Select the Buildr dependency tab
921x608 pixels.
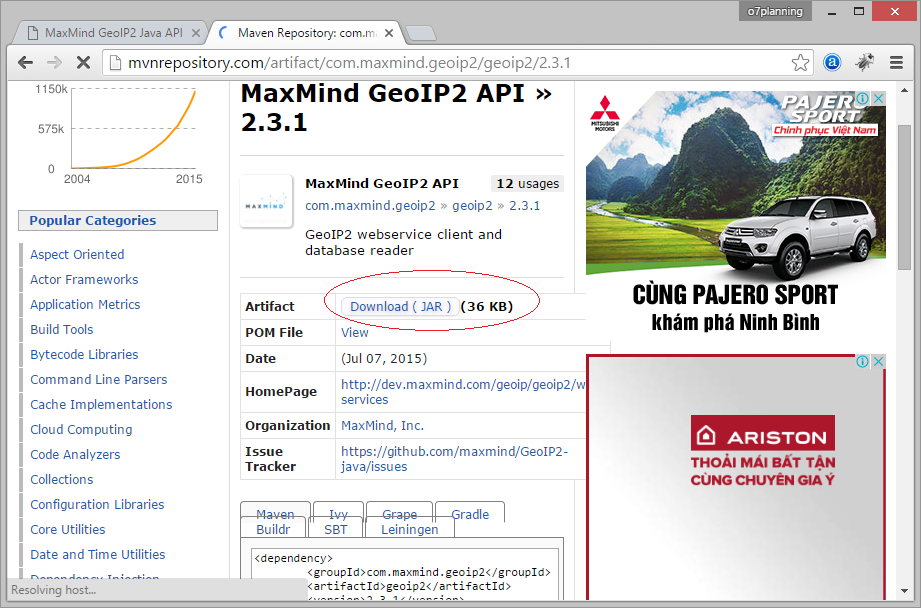tap(273, 529)
